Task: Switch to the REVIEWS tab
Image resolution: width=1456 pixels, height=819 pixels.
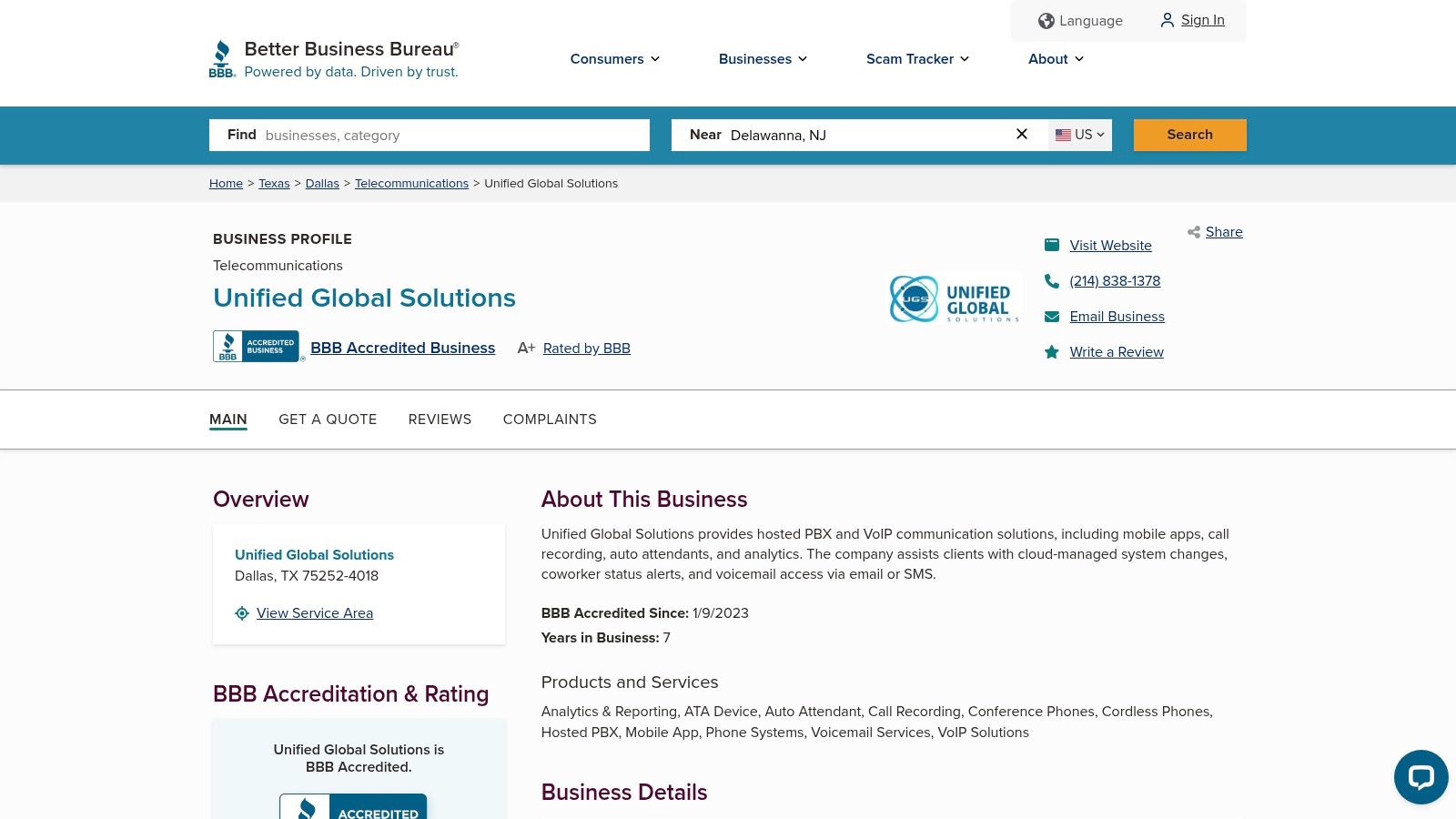Action: pos(440,420)
